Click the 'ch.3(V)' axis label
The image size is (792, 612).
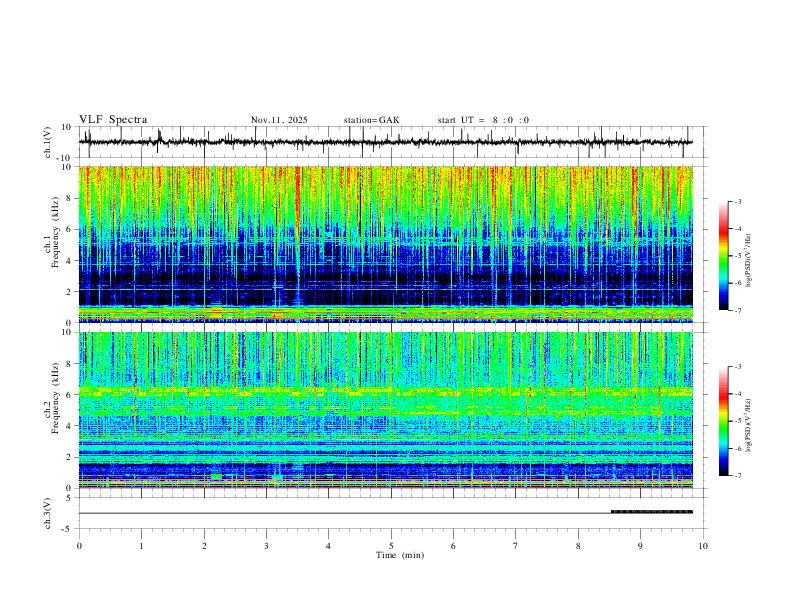point(48,514)
